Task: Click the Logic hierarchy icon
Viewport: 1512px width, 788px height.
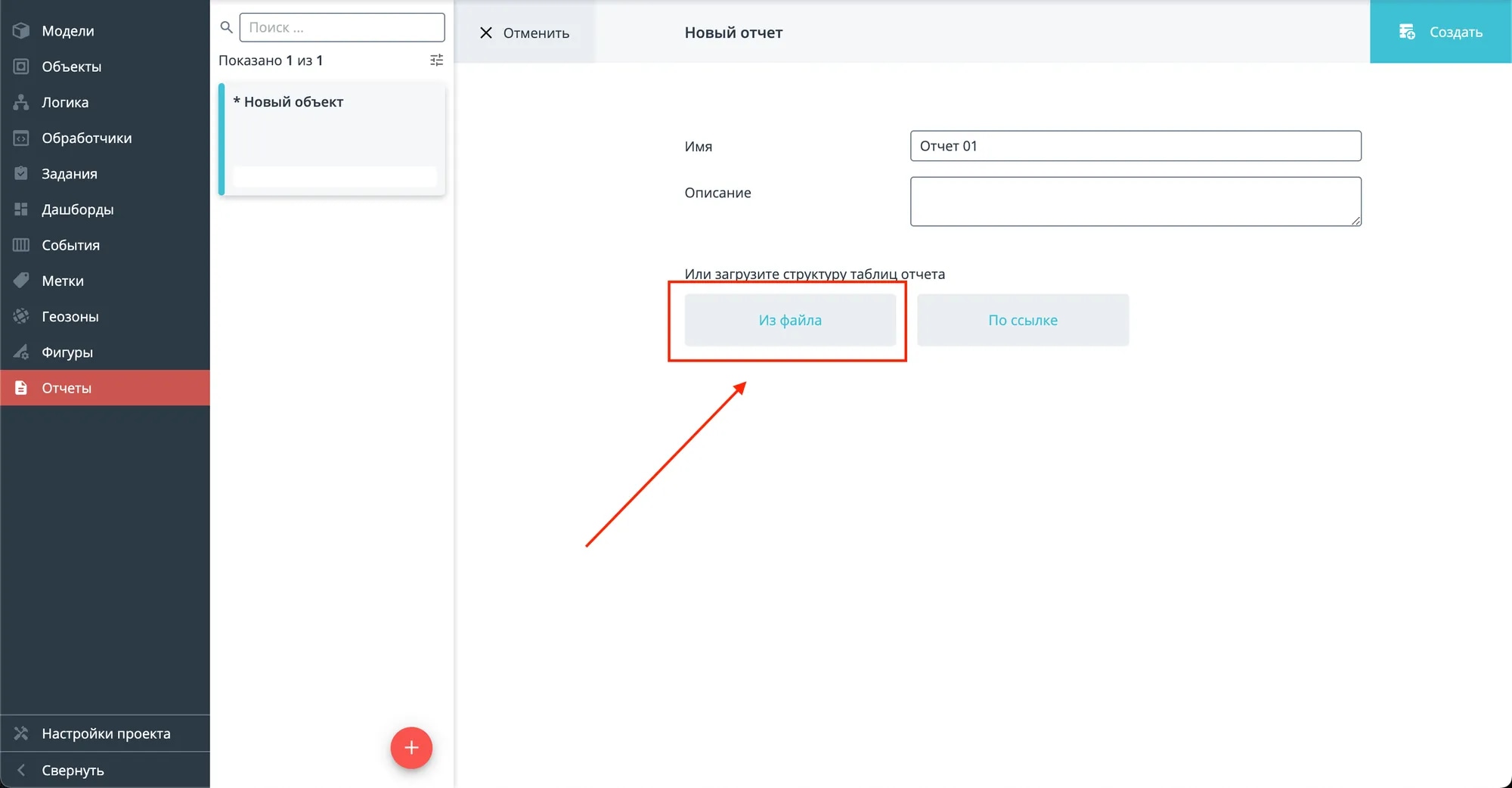Action: click(21, 102)
